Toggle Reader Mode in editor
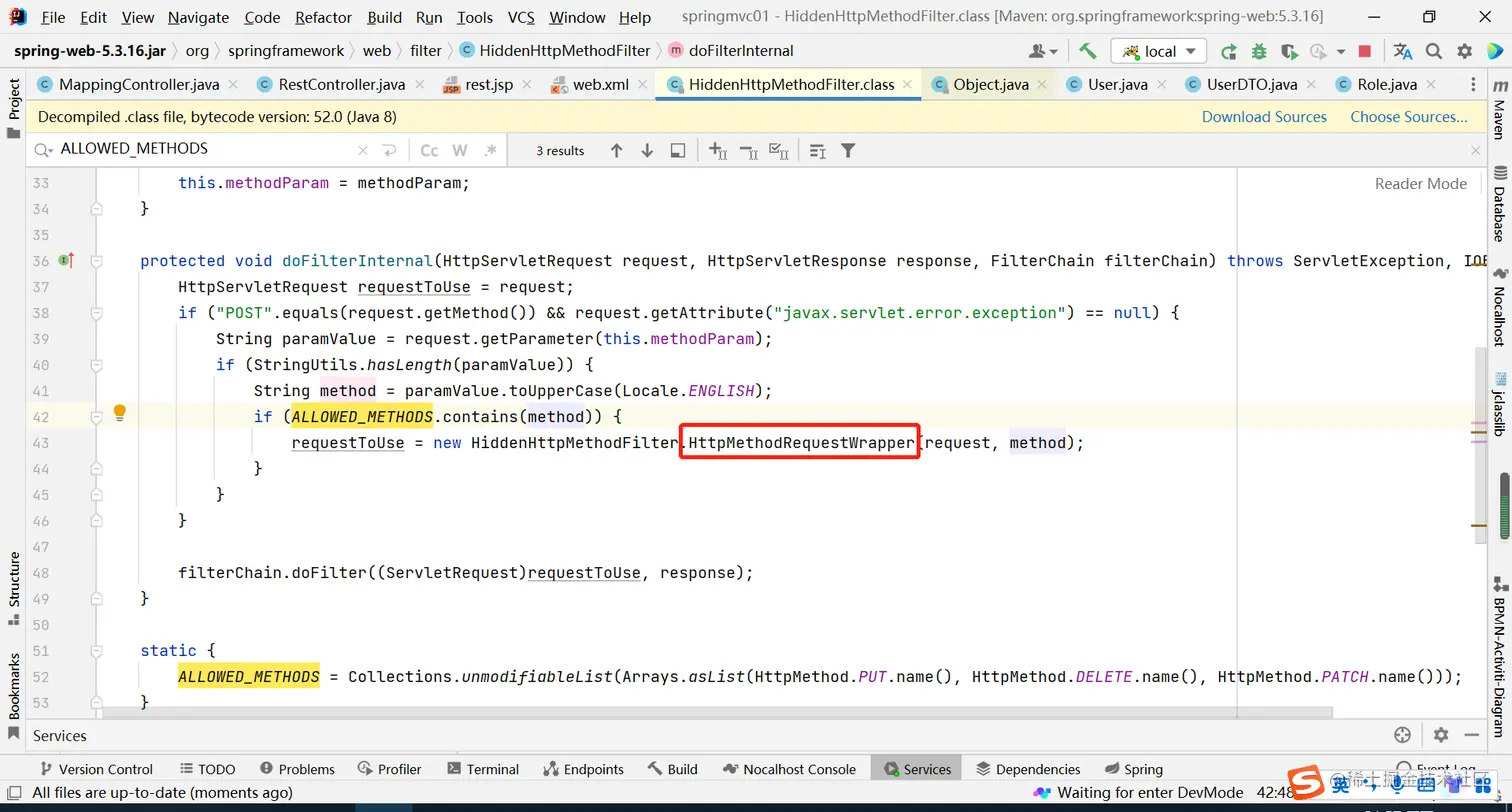This screenshot has height=812, width=1512. pyautogui.click(x=1420, y=183)
